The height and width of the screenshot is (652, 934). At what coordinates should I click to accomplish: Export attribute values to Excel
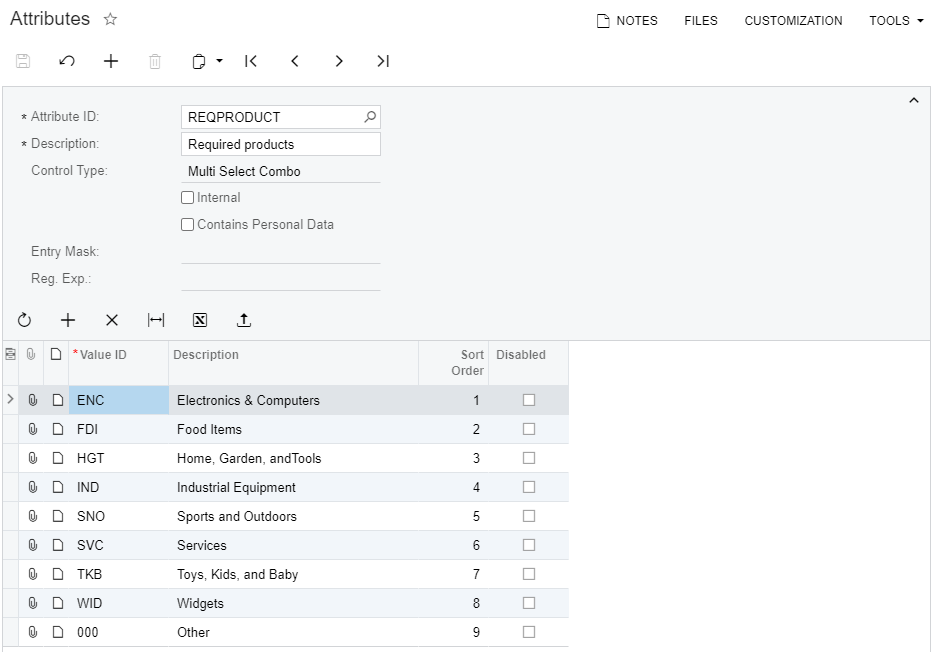coord(200,320)
